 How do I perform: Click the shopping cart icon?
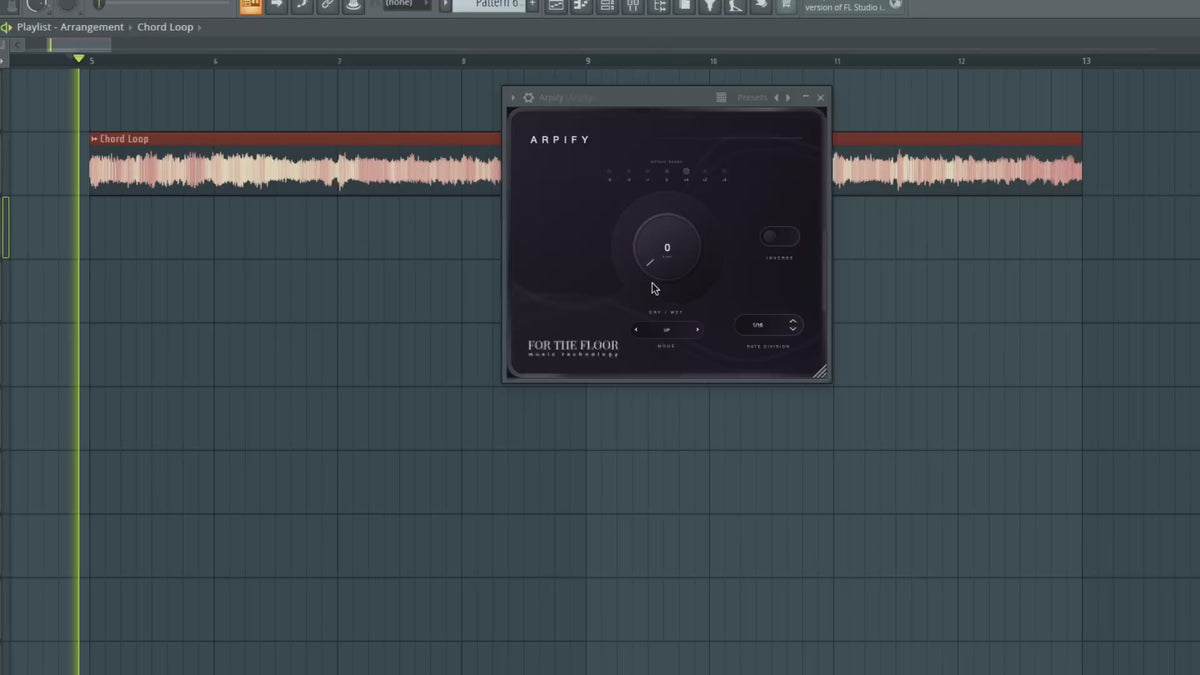point(786,5)
